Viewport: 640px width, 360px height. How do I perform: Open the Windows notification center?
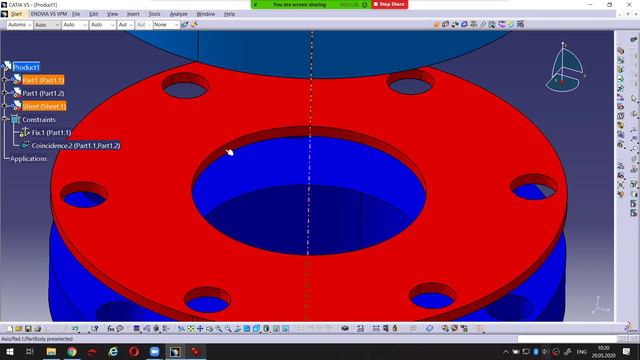pyautogui.click(x=627, y=351)
